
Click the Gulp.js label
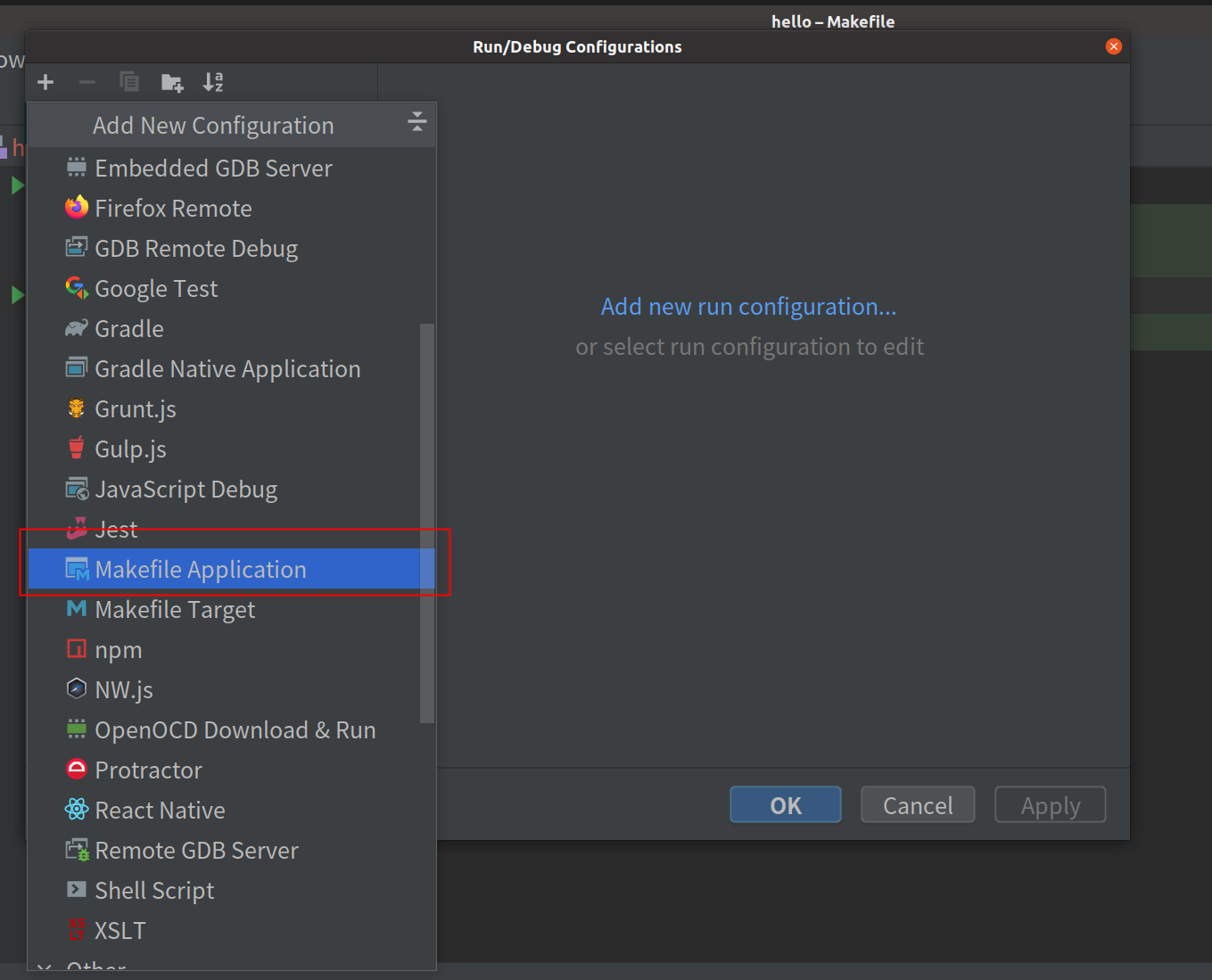pyautogui.click(x=131, y=449)
